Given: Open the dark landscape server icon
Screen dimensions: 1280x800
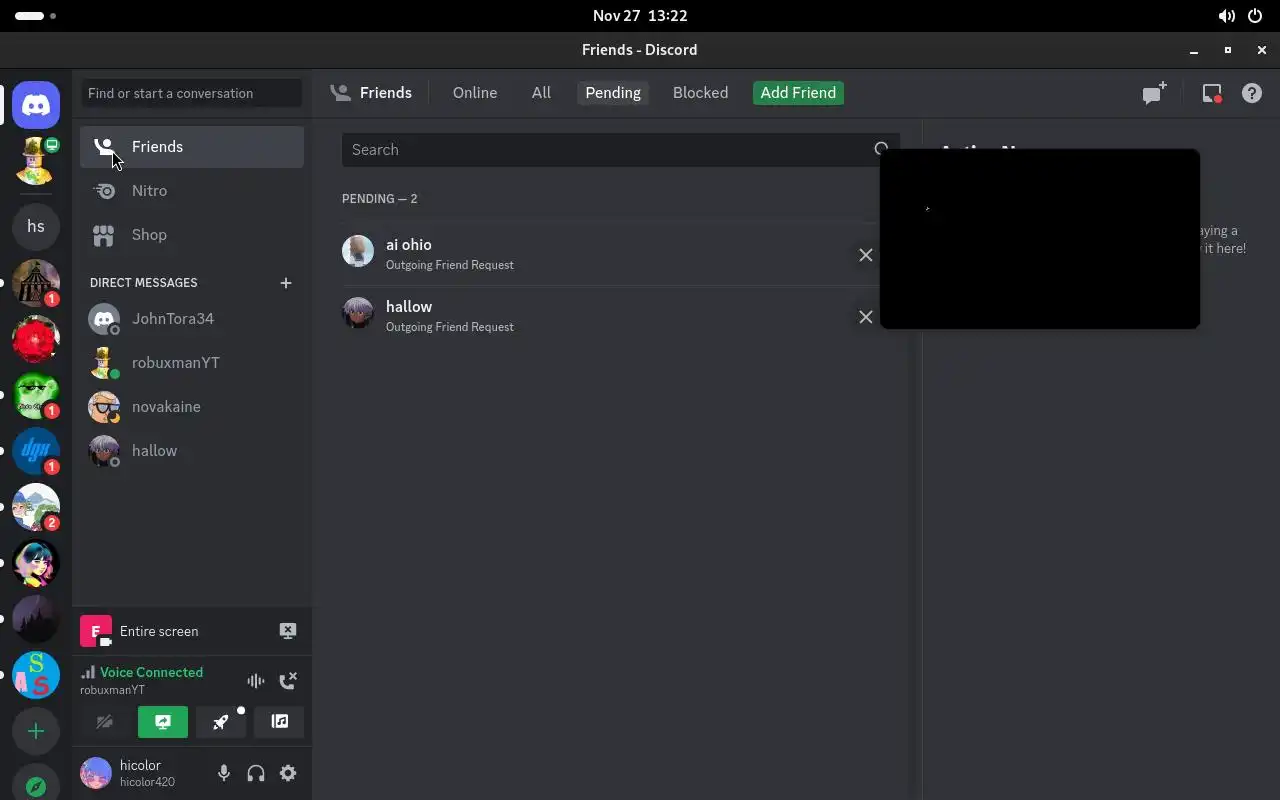Looking at the screenshot, I should 36,619.
